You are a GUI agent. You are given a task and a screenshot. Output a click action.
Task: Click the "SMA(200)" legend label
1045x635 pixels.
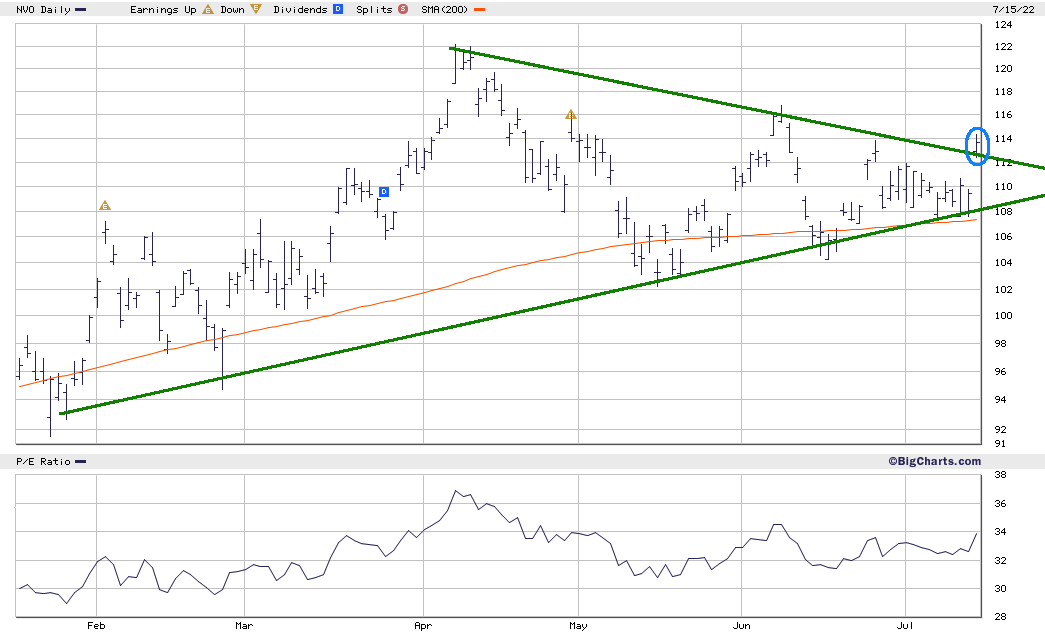(x=445, y=9)
